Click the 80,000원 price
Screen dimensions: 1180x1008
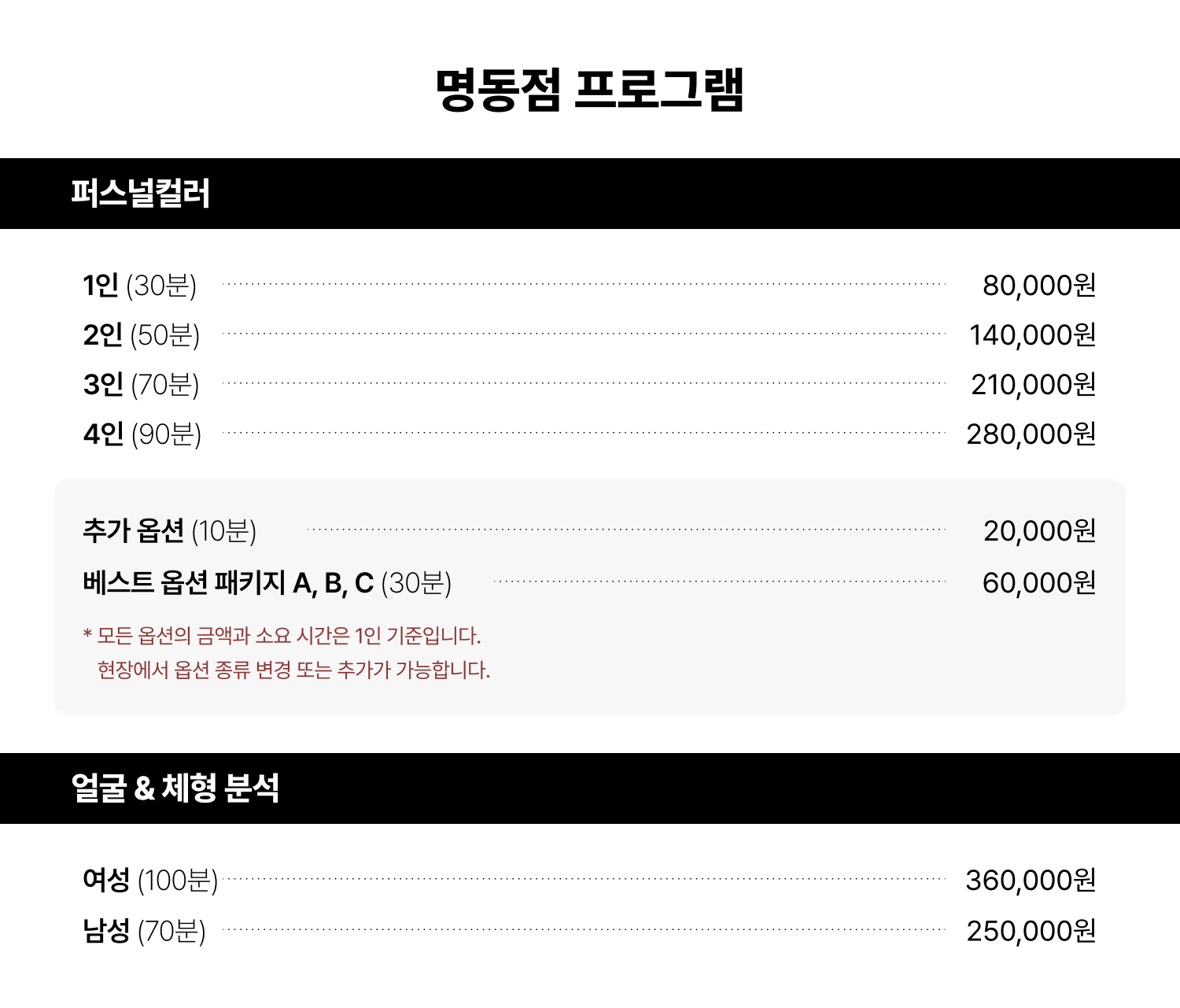point(1038,285)
